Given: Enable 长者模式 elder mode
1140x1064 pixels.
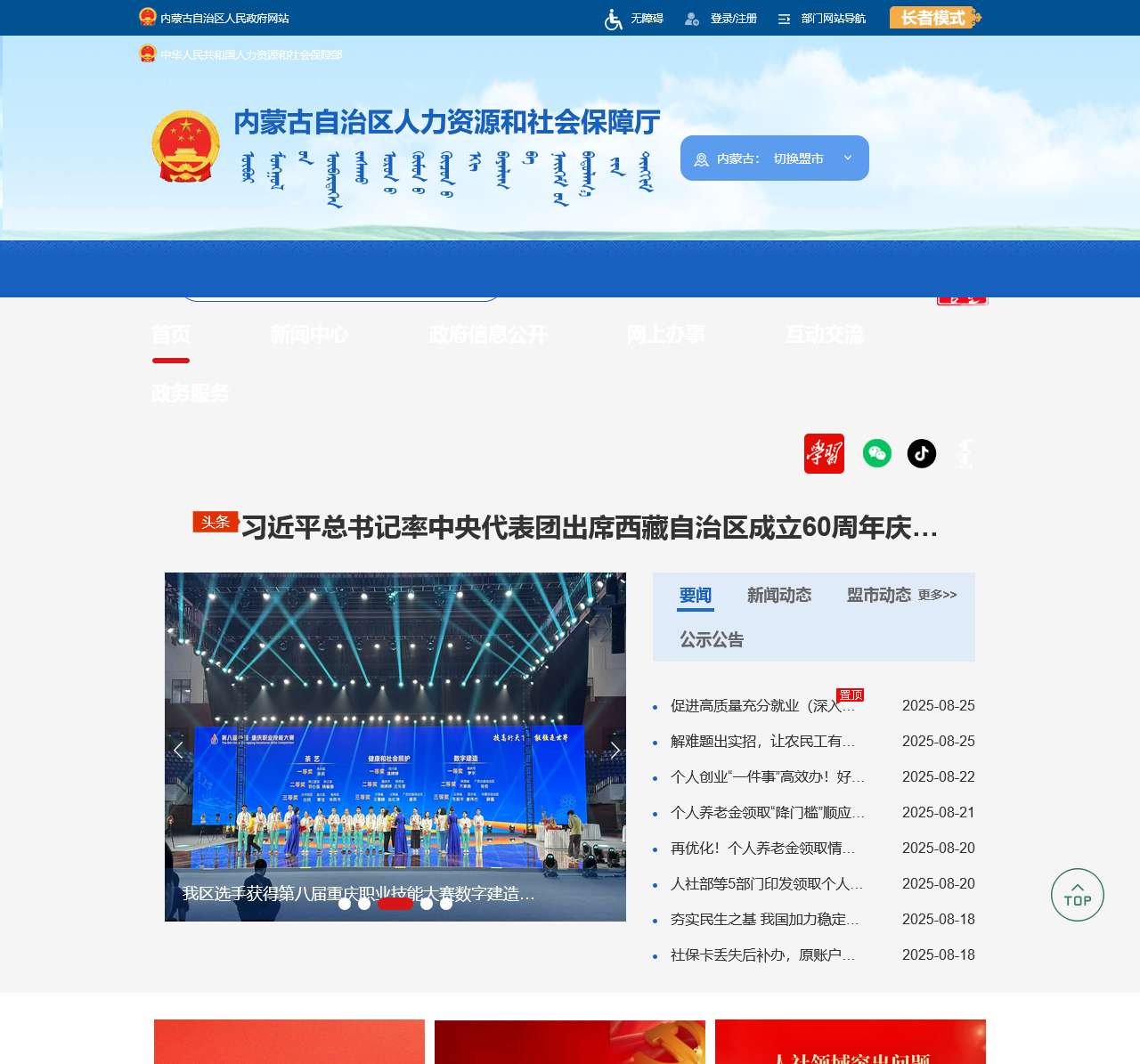Looking at the screenshot, I should pyautogui.click(x=934, y=18).
